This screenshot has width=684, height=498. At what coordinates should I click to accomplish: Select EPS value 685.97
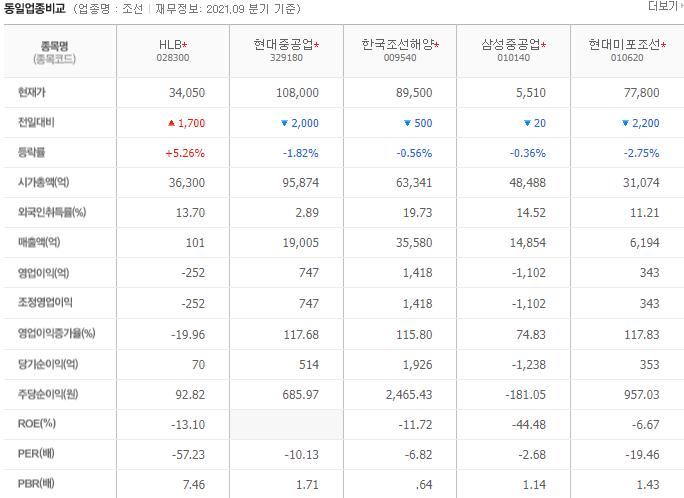click(x=301, y=395)
